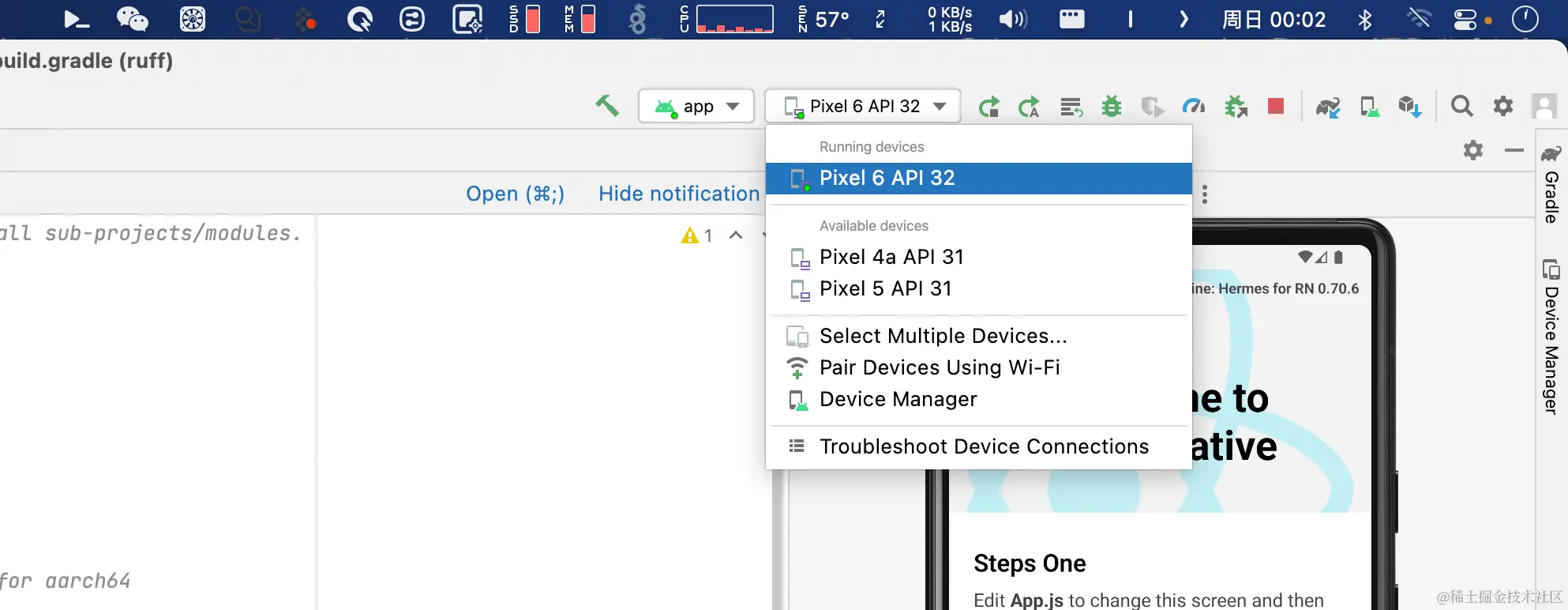Click Sync Project with Gradle Files icon
This screenshot has height=610, width=1568.
[x=1328, y=107]
